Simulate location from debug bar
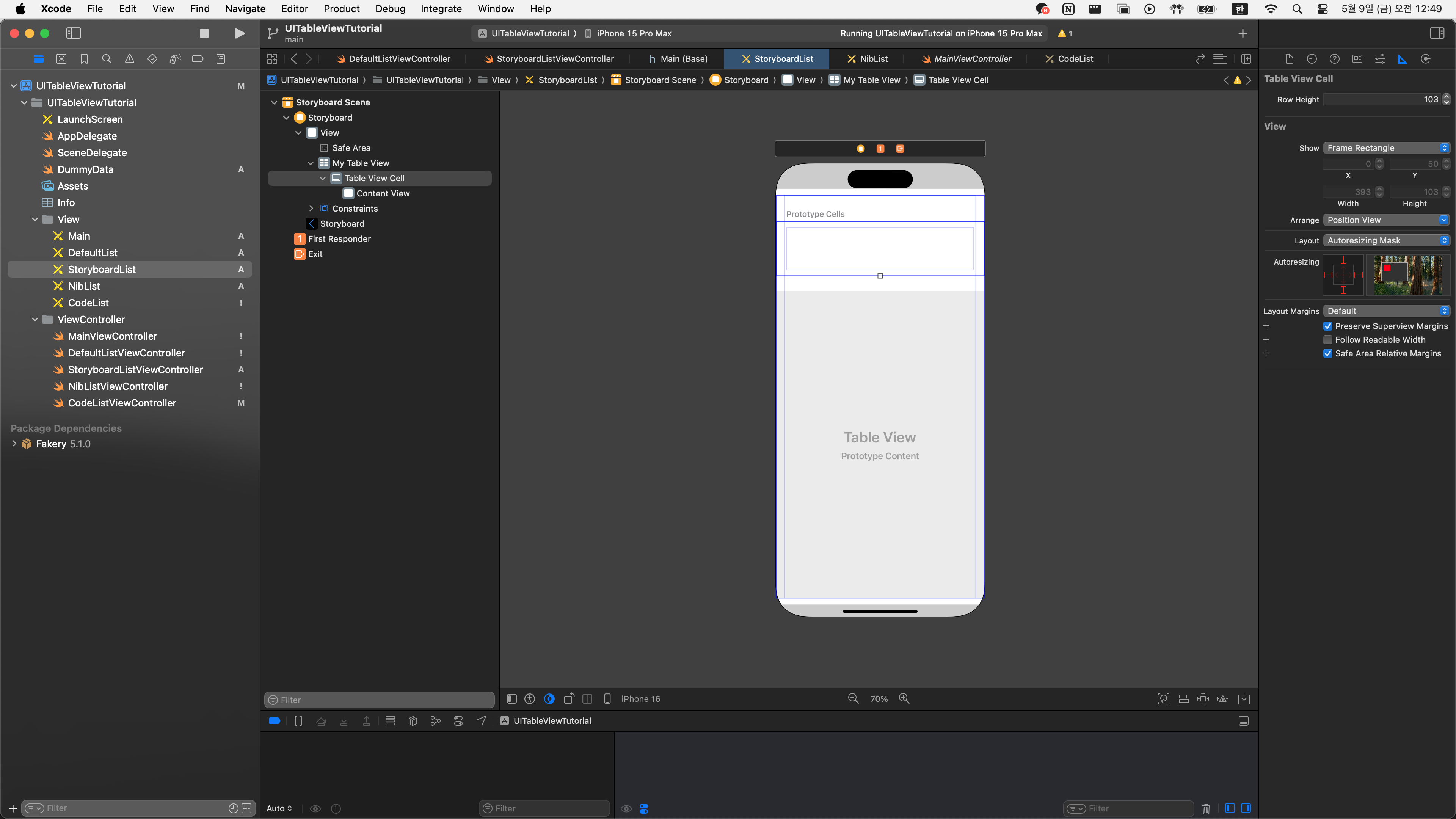 click(481, 721)
